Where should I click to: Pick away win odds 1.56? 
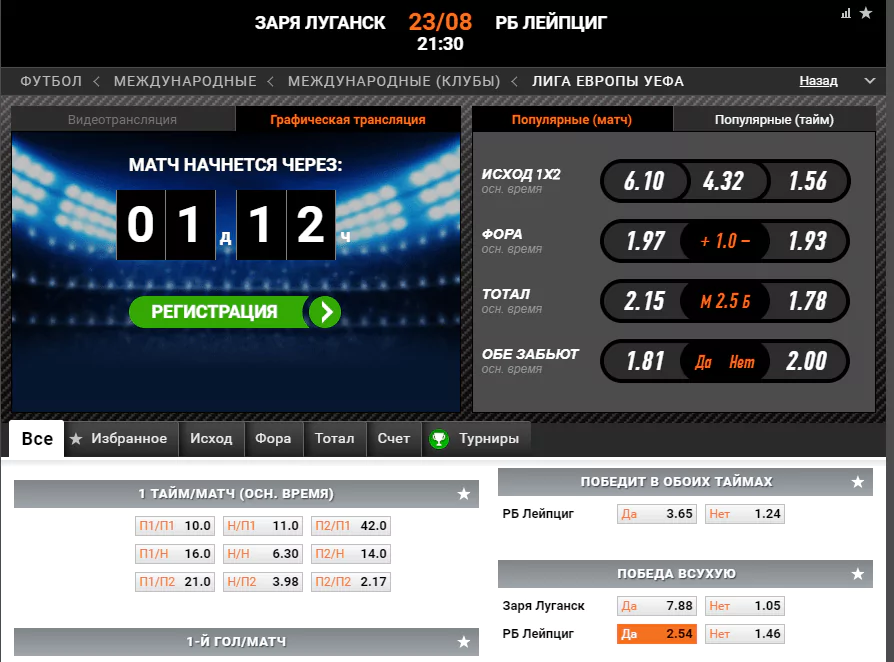(807, 181)
